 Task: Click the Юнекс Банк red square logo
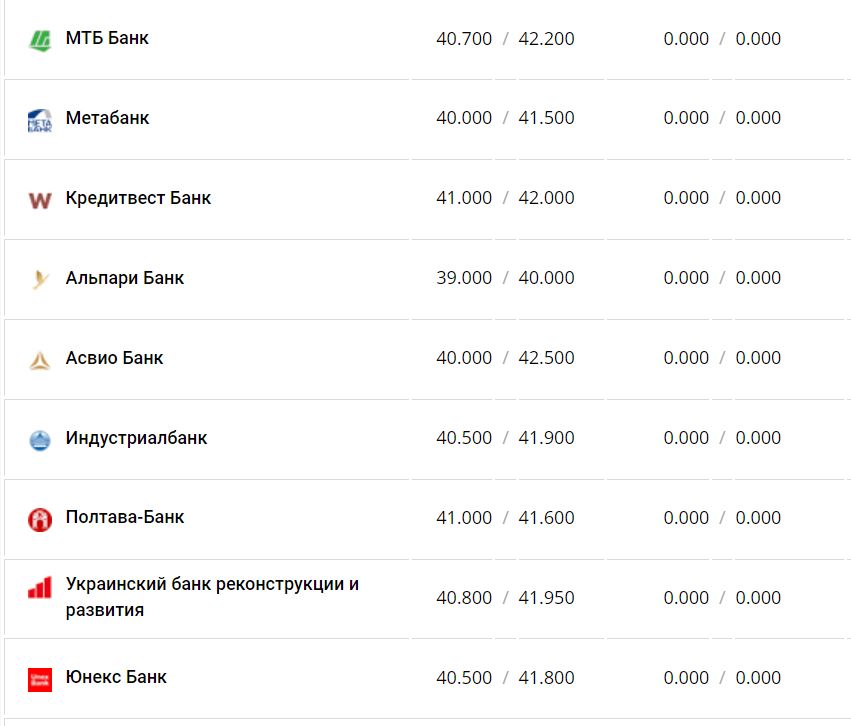(39, 679)
